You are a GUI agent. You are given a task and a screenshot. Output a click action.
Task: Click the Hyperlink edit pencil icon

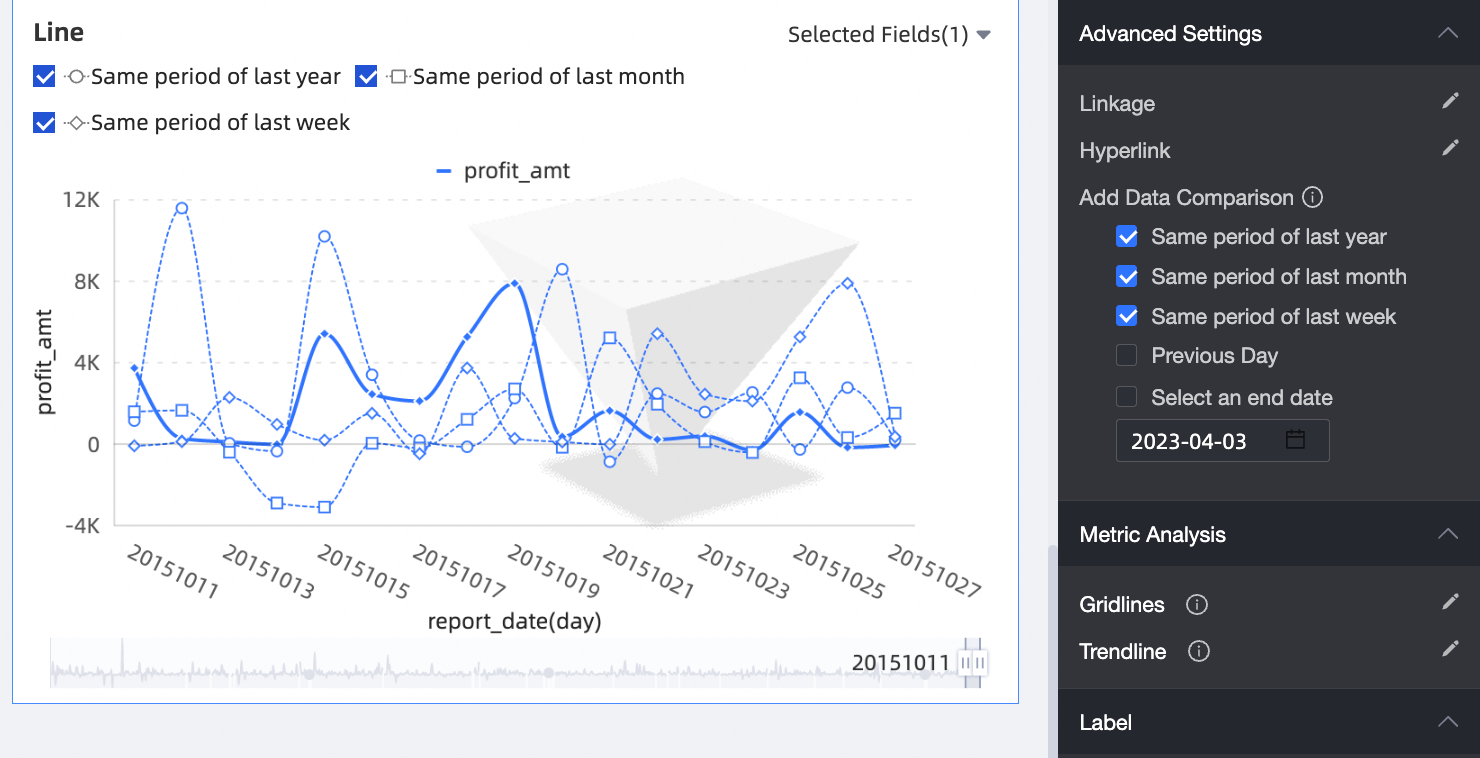1449,149
